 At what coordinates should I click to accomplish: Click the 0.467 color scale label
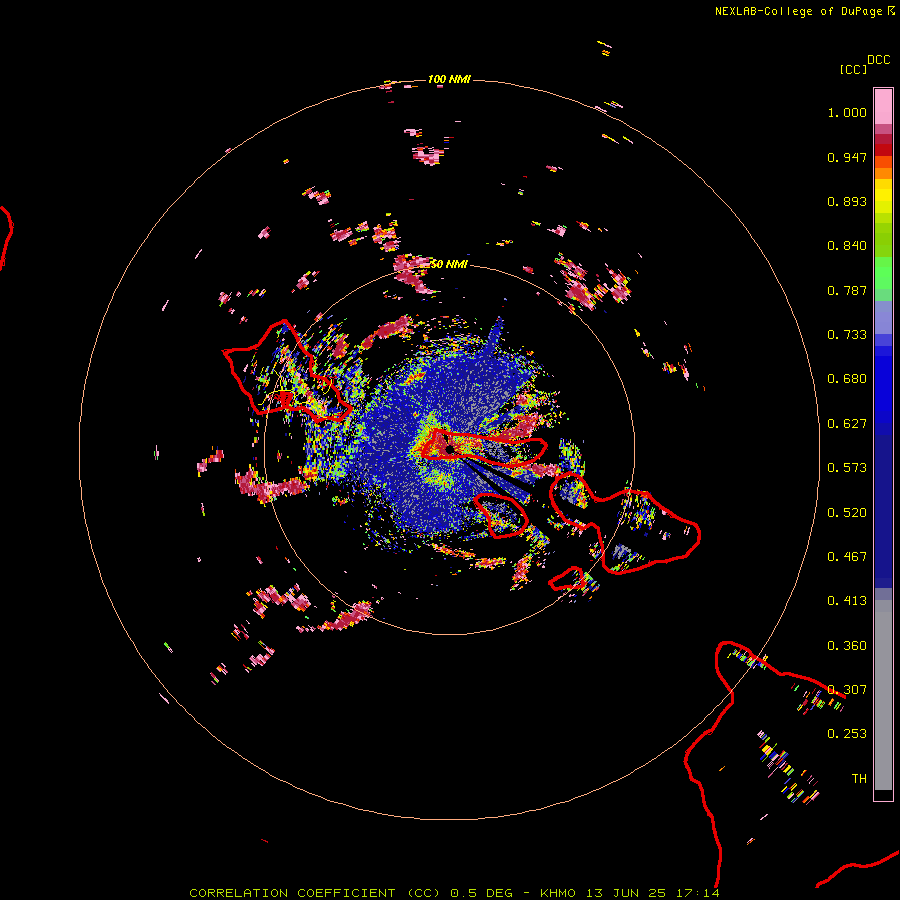tap(847, 557)
